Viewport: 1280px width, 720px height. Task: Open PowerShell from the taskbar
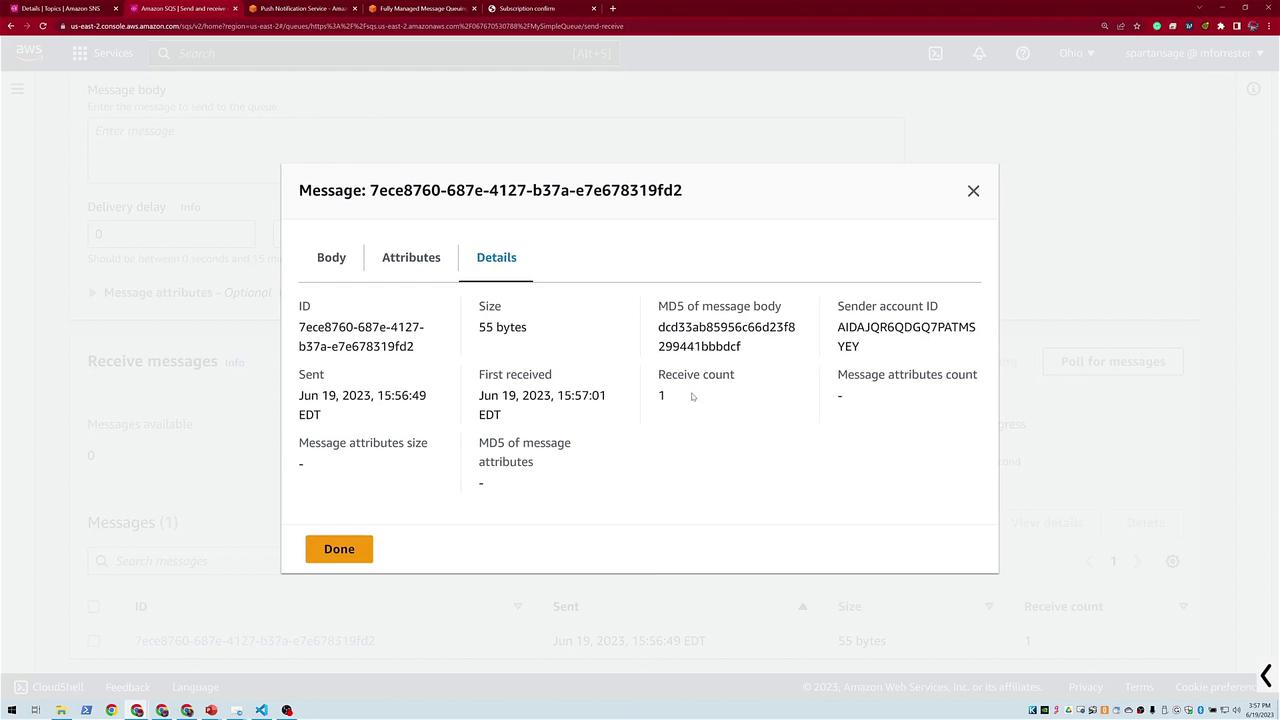(86, 710)
